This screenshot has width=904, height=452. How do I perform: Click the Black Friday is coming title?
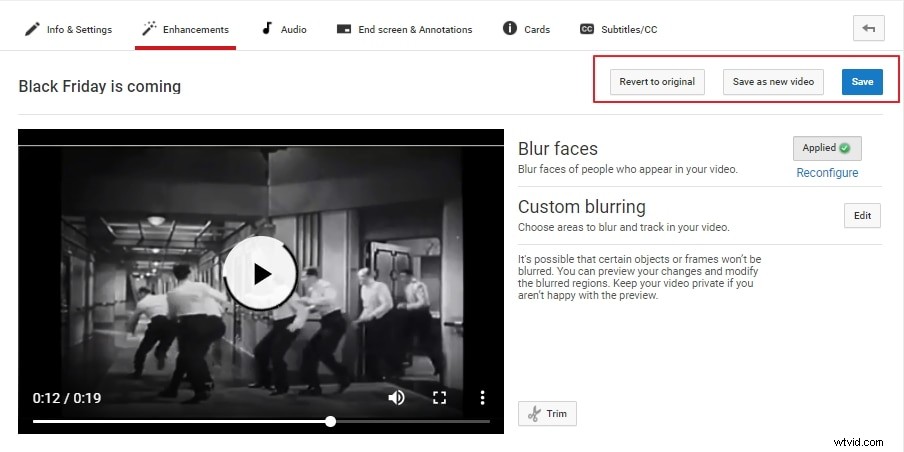click(100, 86)
